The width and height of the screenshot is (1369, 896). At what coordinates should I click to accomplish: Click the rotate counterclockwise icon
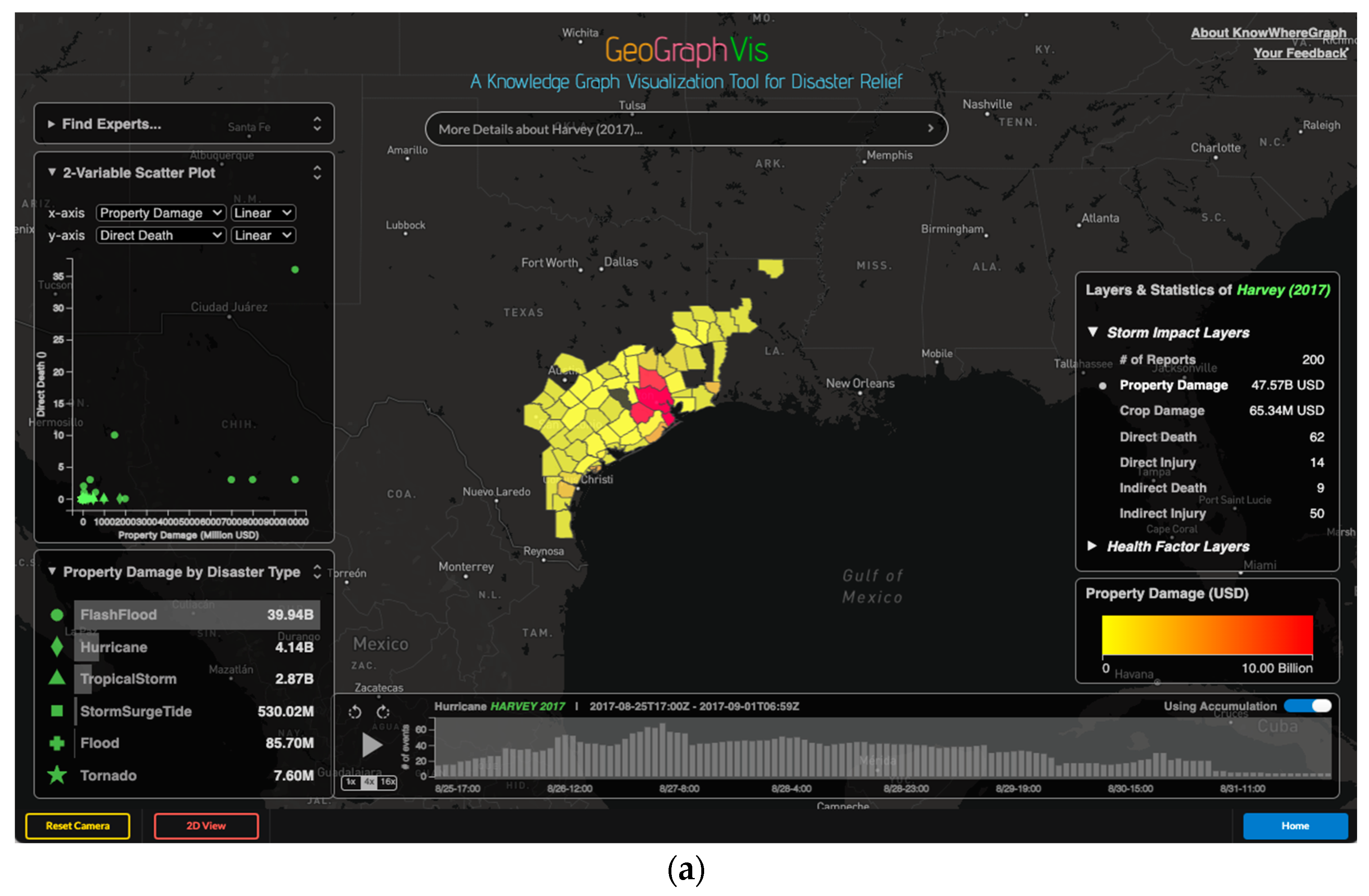(354, 712)
